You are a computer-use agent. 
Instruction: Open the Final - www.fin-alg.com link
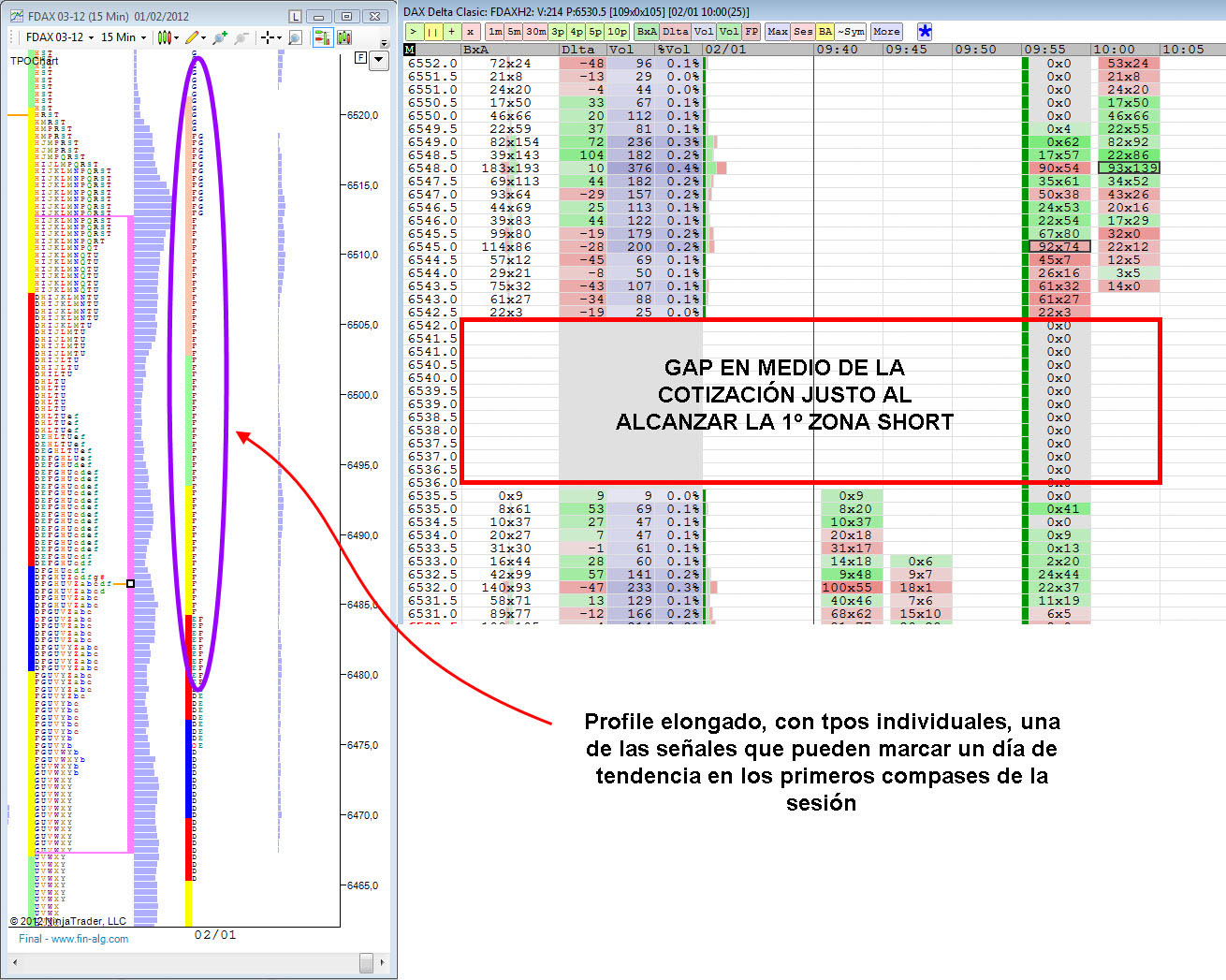74,939
